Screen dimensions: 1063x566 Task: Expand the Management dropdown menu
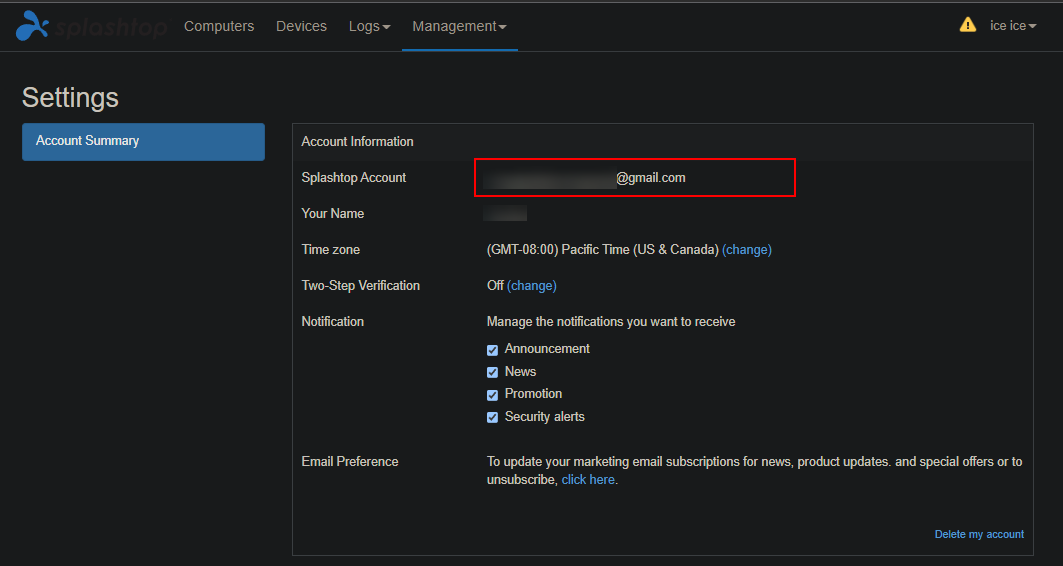(459, 26)
